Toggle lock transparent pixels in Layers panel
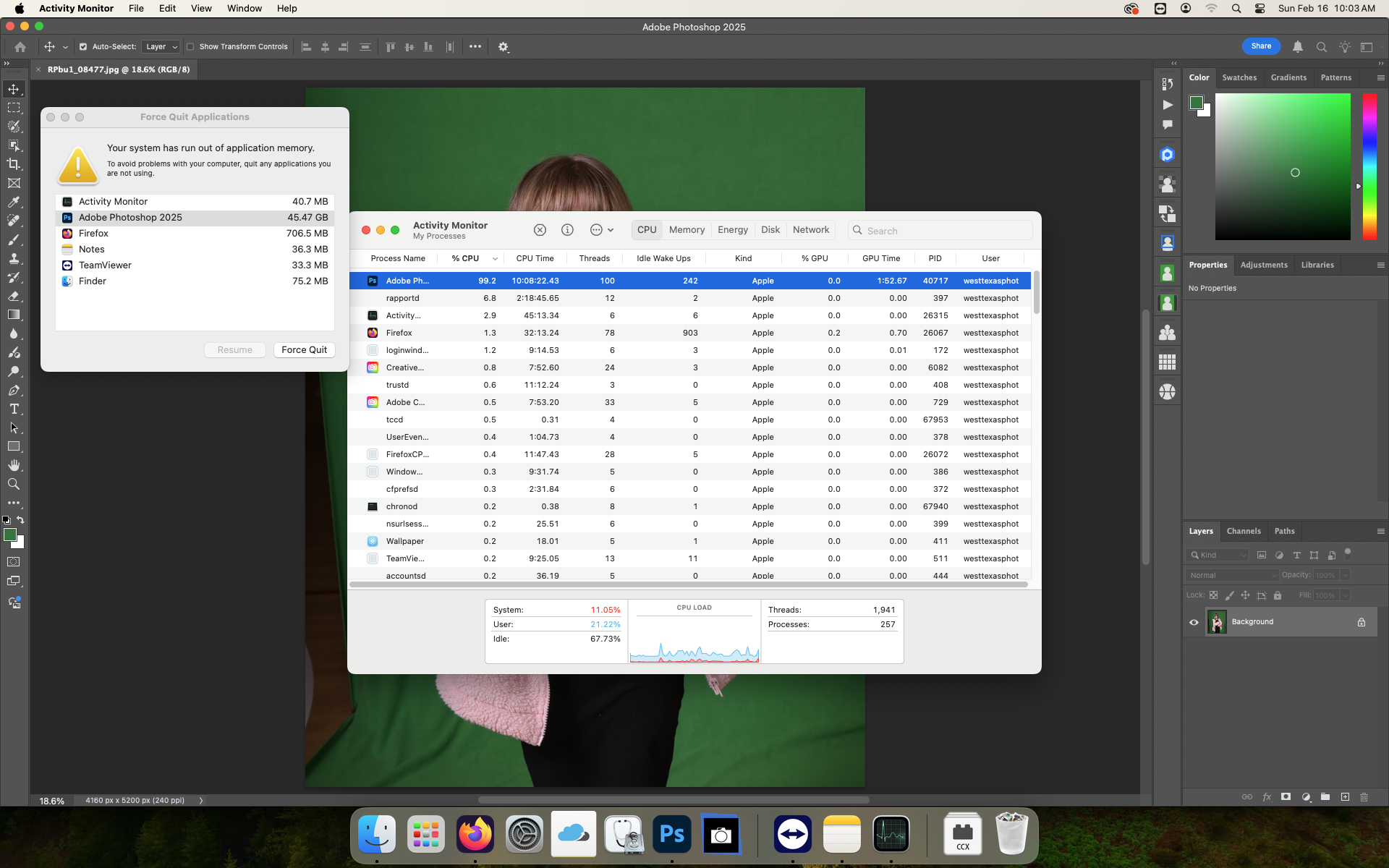Image resolution: width=1389 pixels, height=868 pixels. click(1213, 595)
